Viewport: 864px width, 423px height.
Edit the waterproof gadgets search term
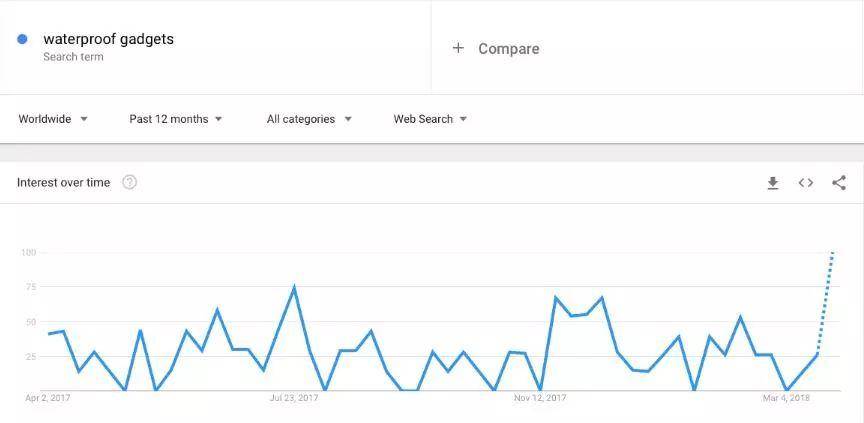108,39
